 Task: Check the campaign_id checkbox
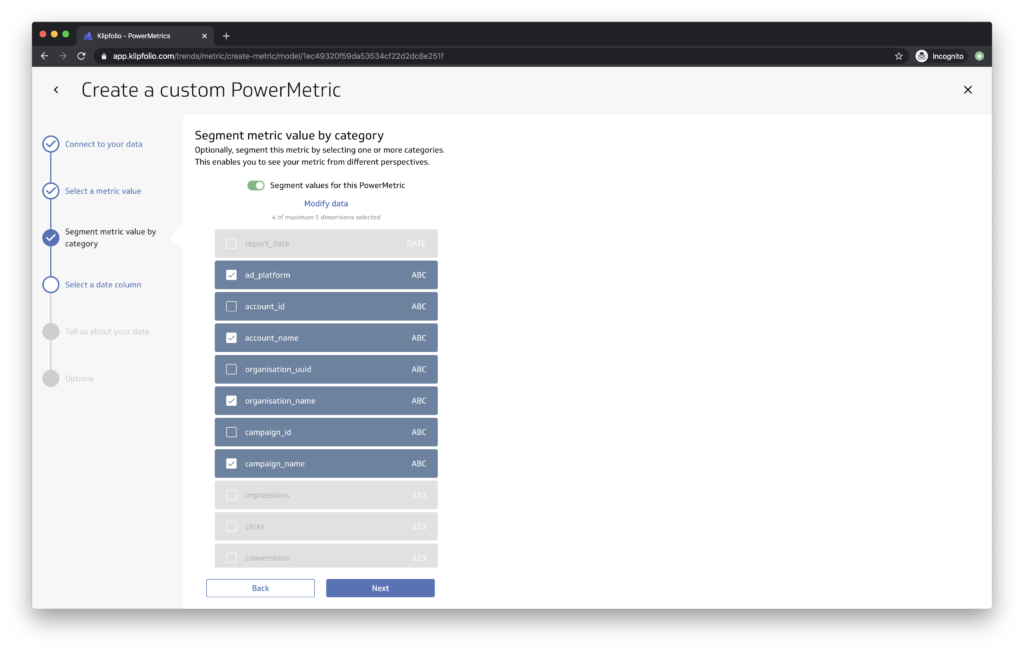pos(231,432)
